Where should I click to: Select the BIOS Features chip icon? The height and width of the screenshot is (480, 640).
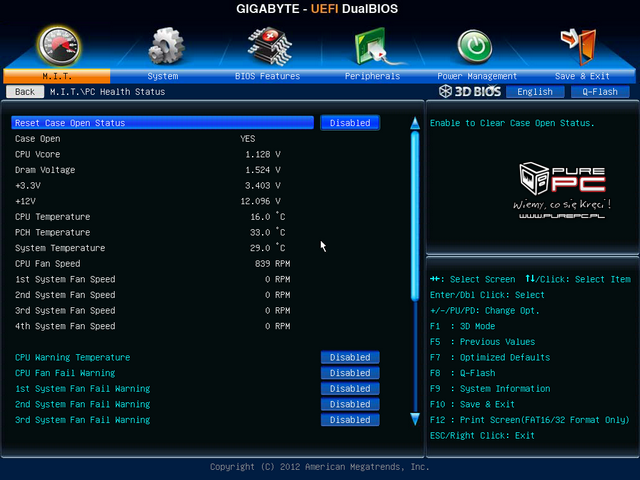[x=269, y=46]
